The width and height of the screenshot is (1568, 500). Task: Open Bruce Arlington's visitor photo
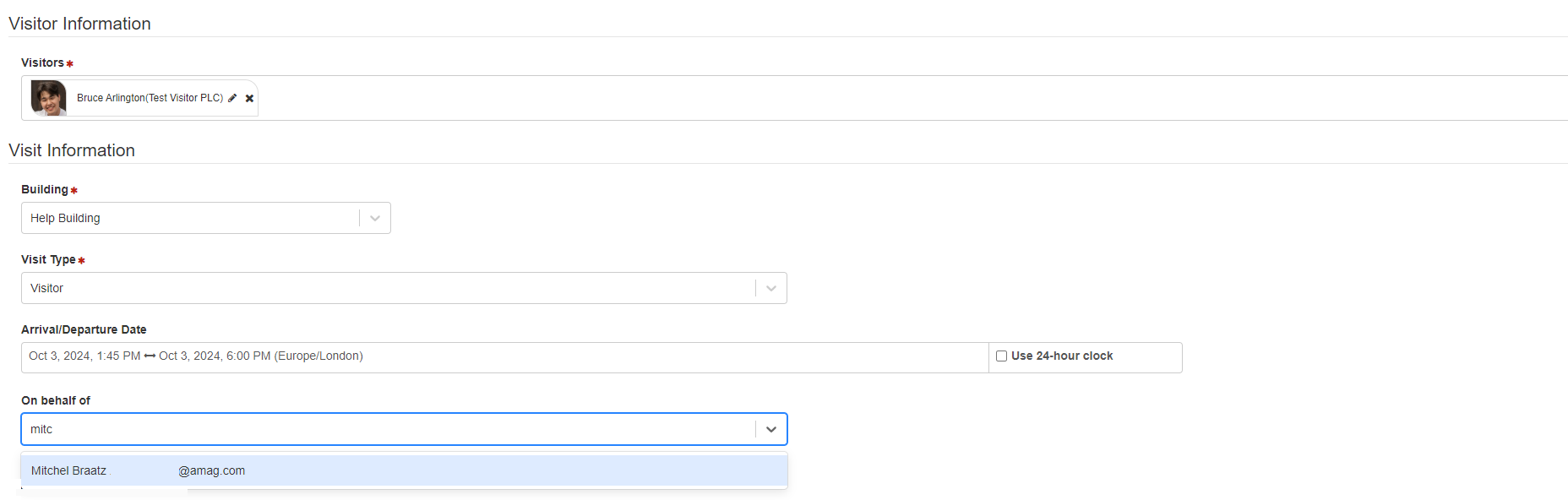(48, 98)
